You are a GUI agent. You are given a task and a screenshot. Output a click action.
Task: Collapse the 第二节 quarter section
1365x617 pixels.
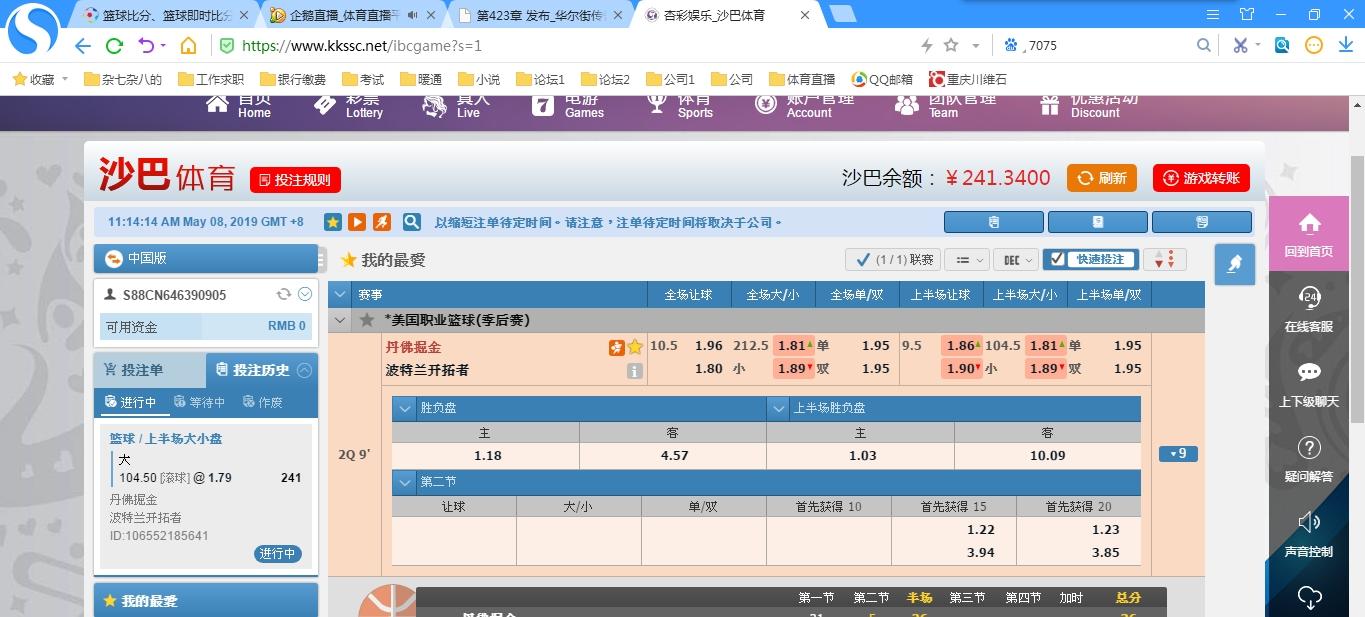404,482
